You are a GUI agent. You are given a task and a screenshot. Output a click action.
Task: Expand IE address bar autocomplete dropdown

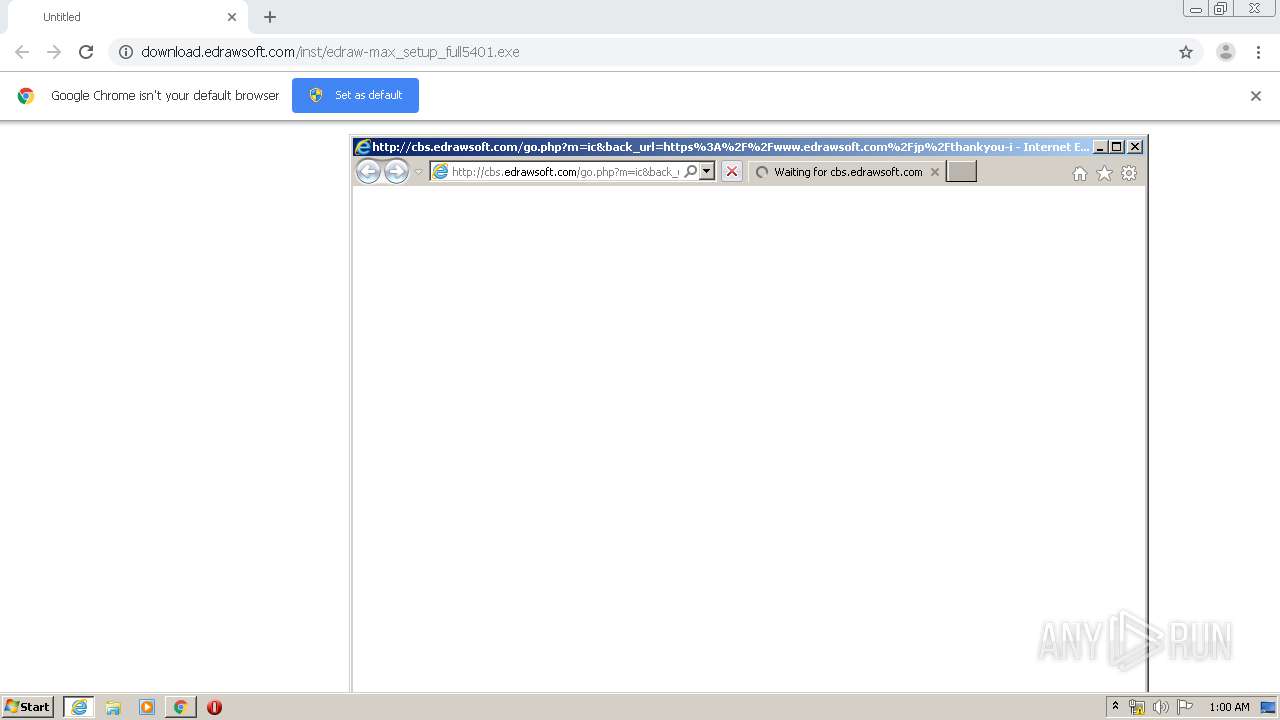(707, 172)
